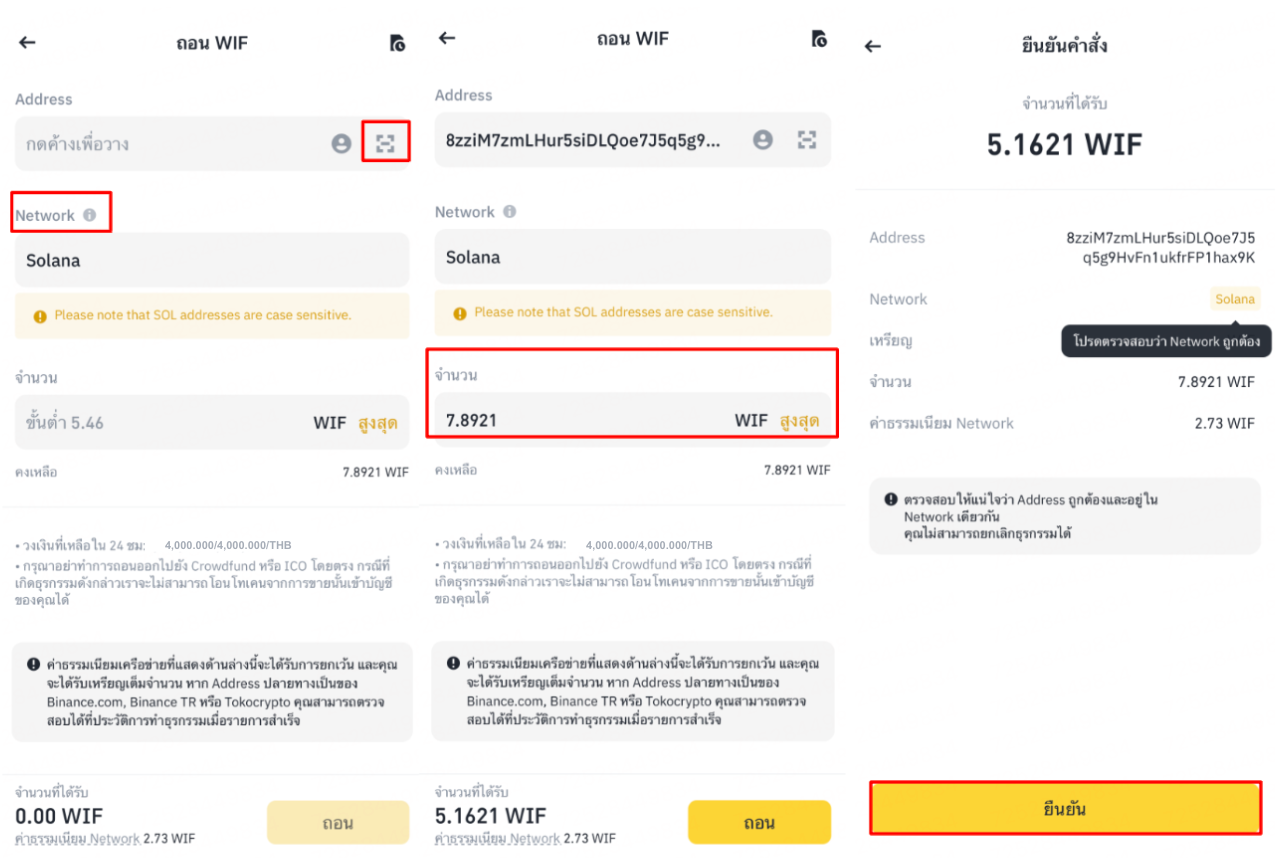Open Solana network selector on middle screen
1284x858 pixels.
click(633, 257)
